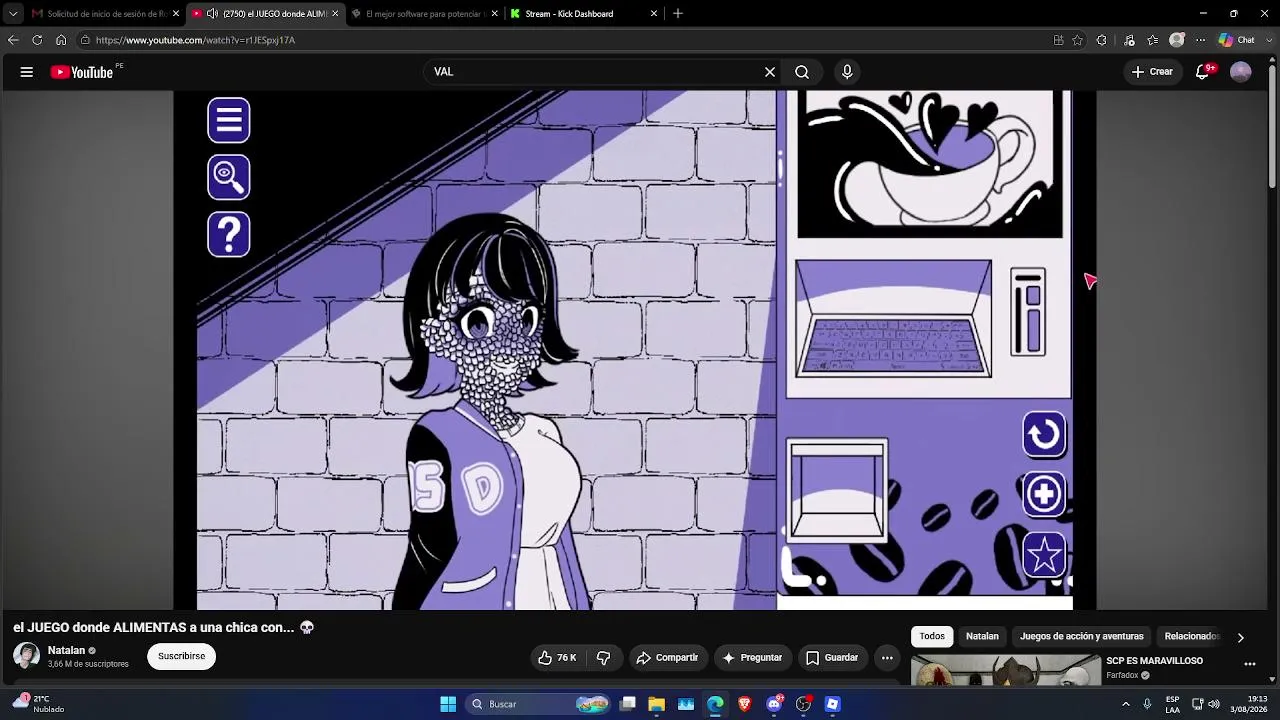Subscribe to Natalan with Suscribirse
The height and width of the screenshot is (720, 1280).
point(181,656)
